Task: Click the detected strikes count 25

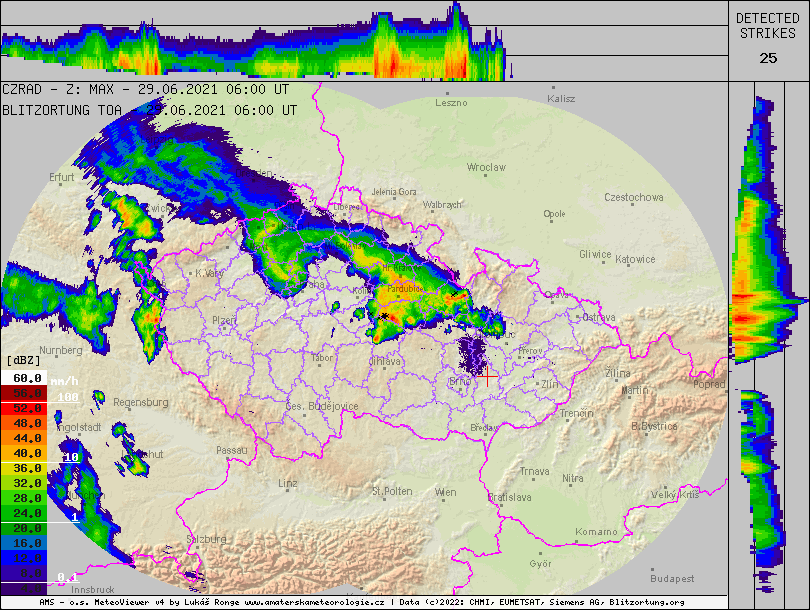Action: tap(768, 58)
